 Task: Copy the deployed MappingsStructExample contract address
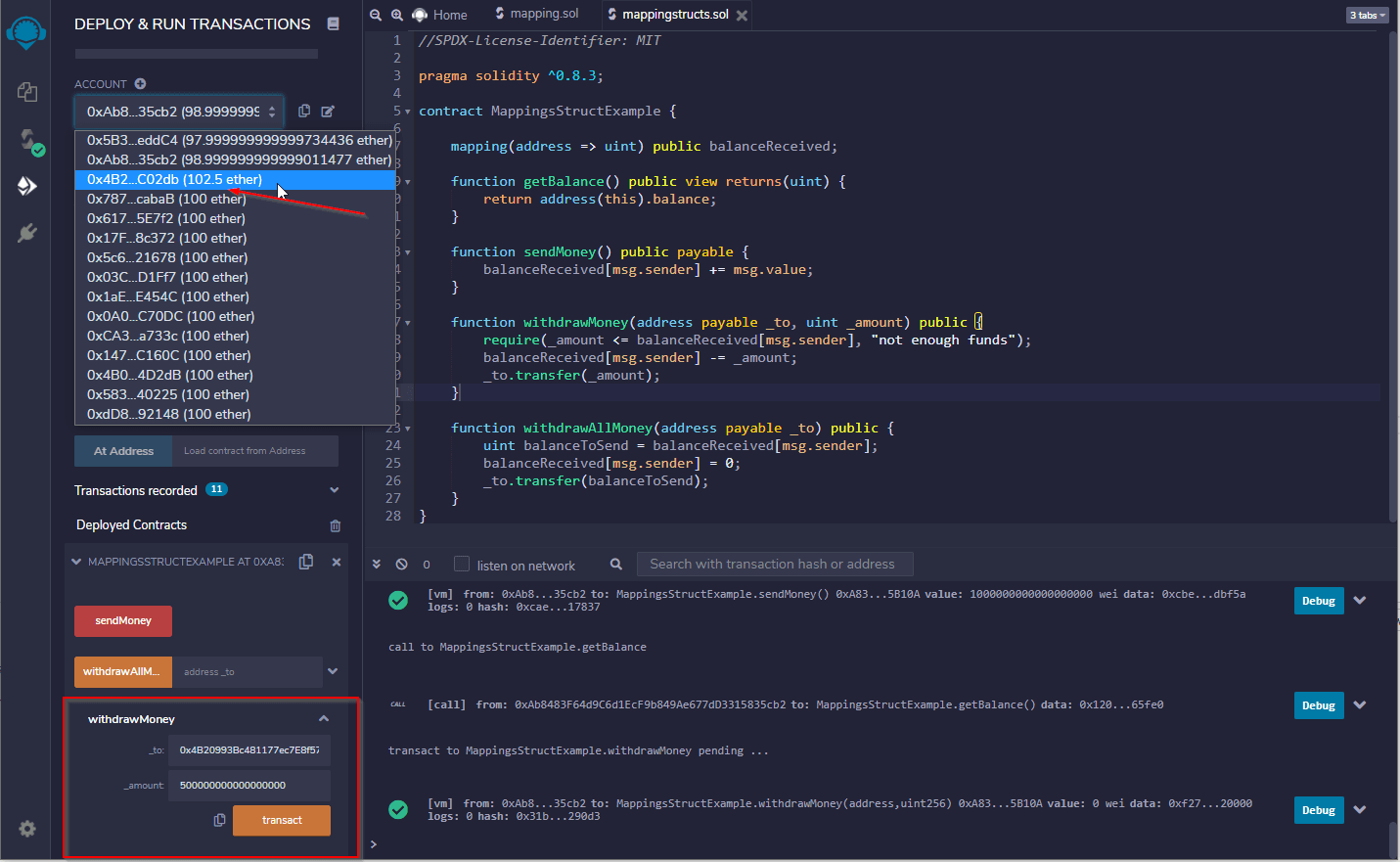coord(306,562)
